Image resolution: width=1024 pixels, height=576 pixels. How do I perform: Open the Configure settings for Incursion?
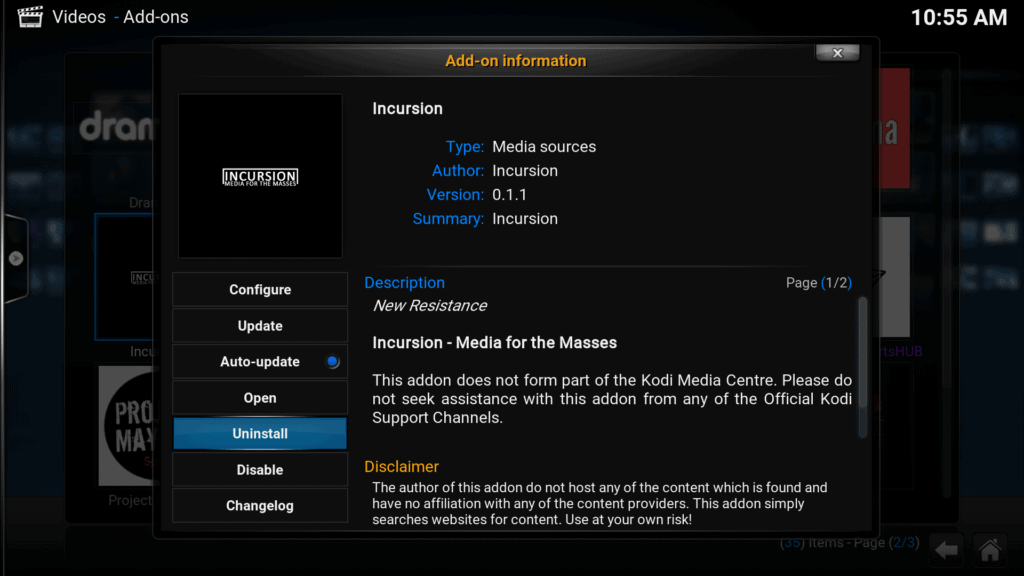point(260,290)
